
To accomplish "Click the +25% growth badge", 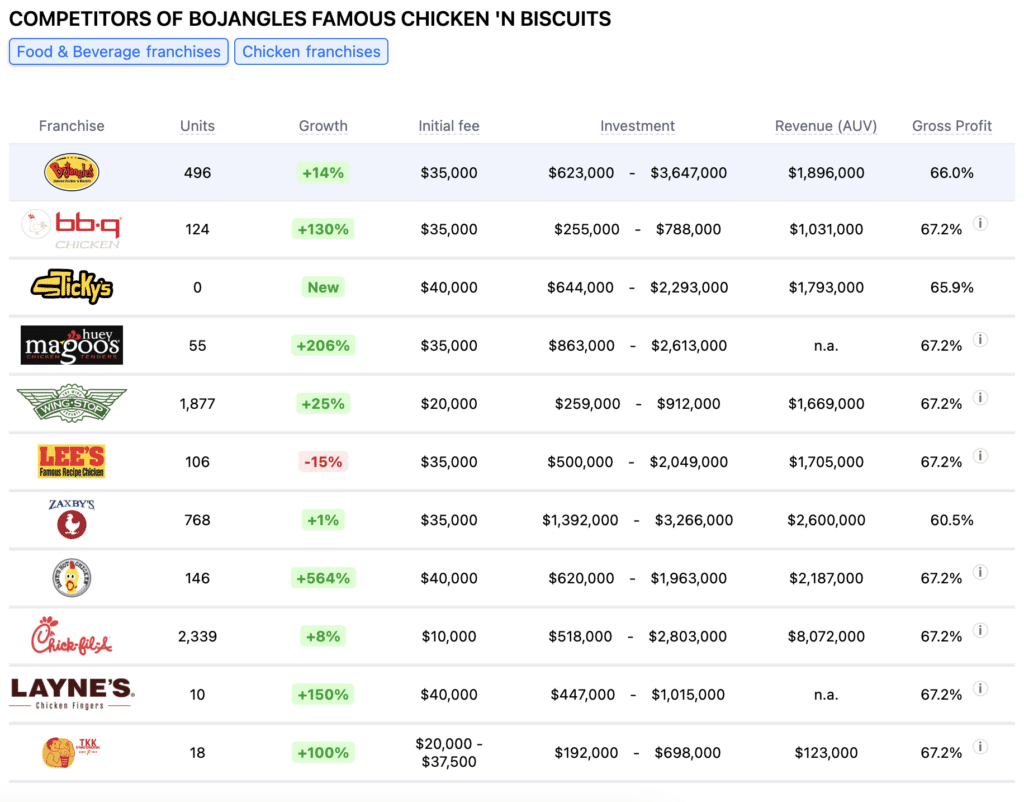I will click(x=323, y=404).
